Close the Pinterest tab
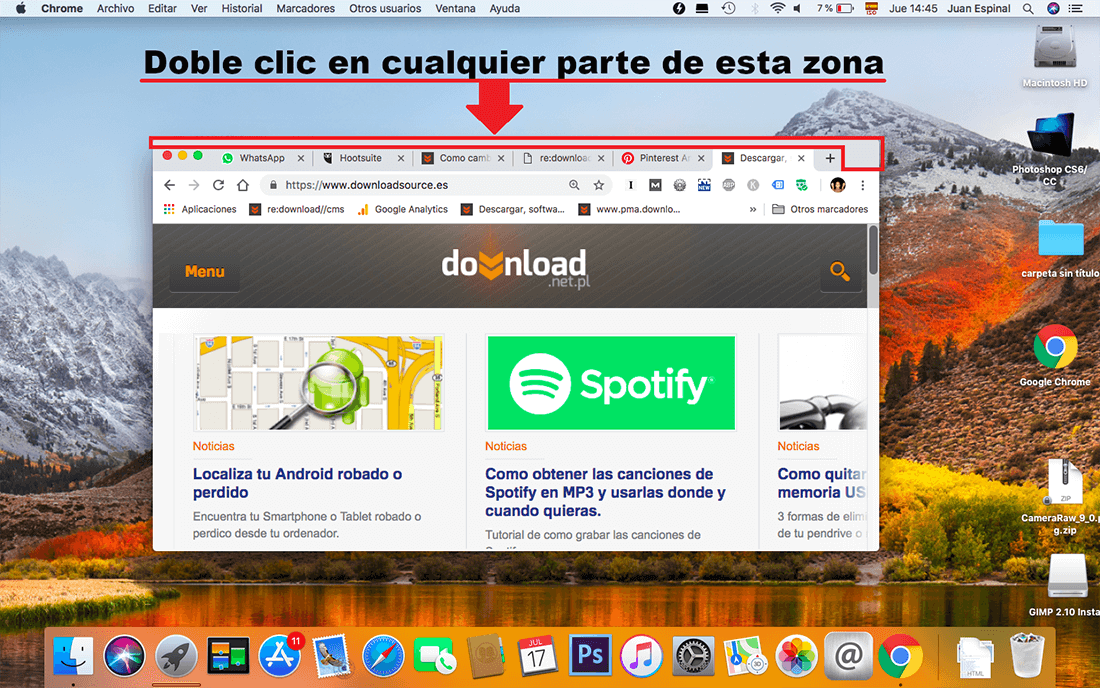 coord(701,158)
